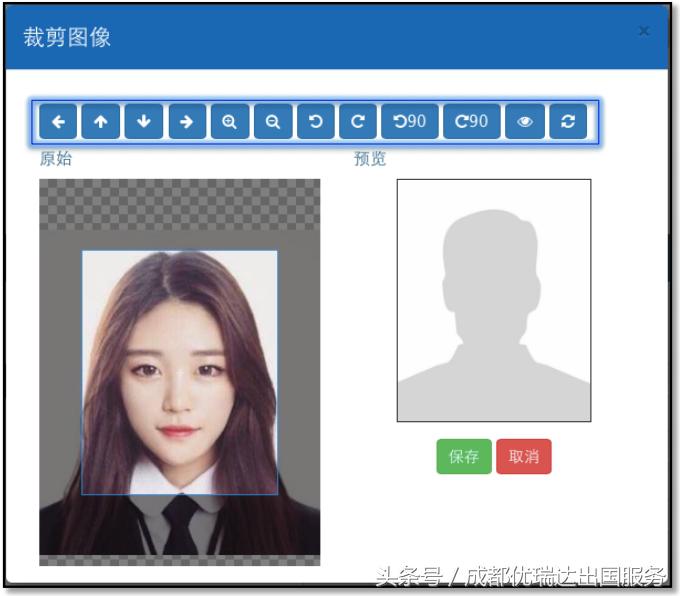Rotate the image clockwise slightly
This screenshot has height=596, width=680.
[357, 122]
